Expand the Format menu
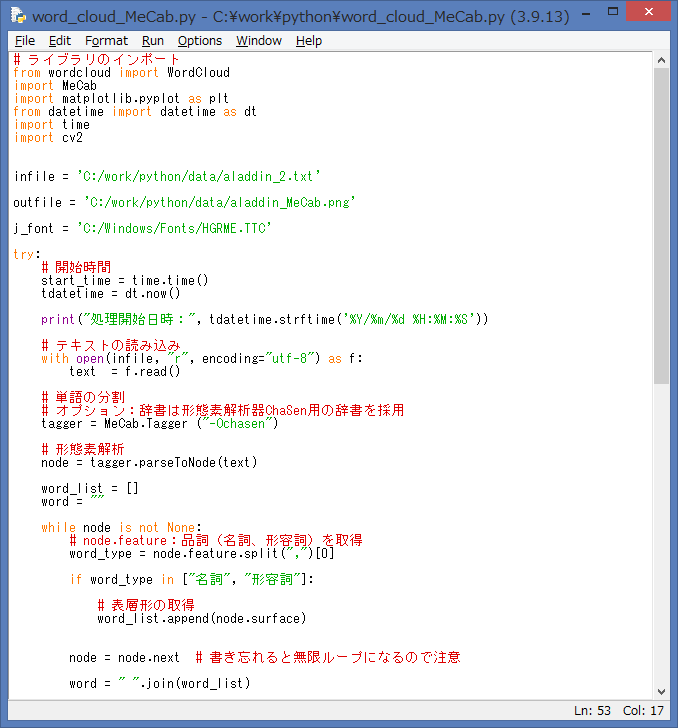The width and height of the screenshot is (678, 728). tap(106, 41)
